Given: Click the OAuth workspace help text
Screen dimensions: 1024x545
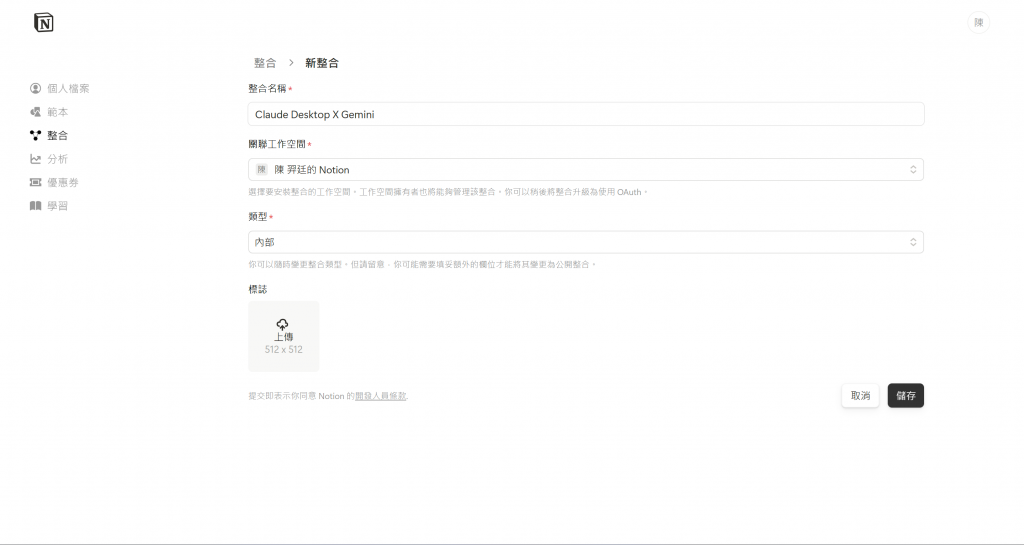Looking at the screenshot, I should click(x=448, y=192).
